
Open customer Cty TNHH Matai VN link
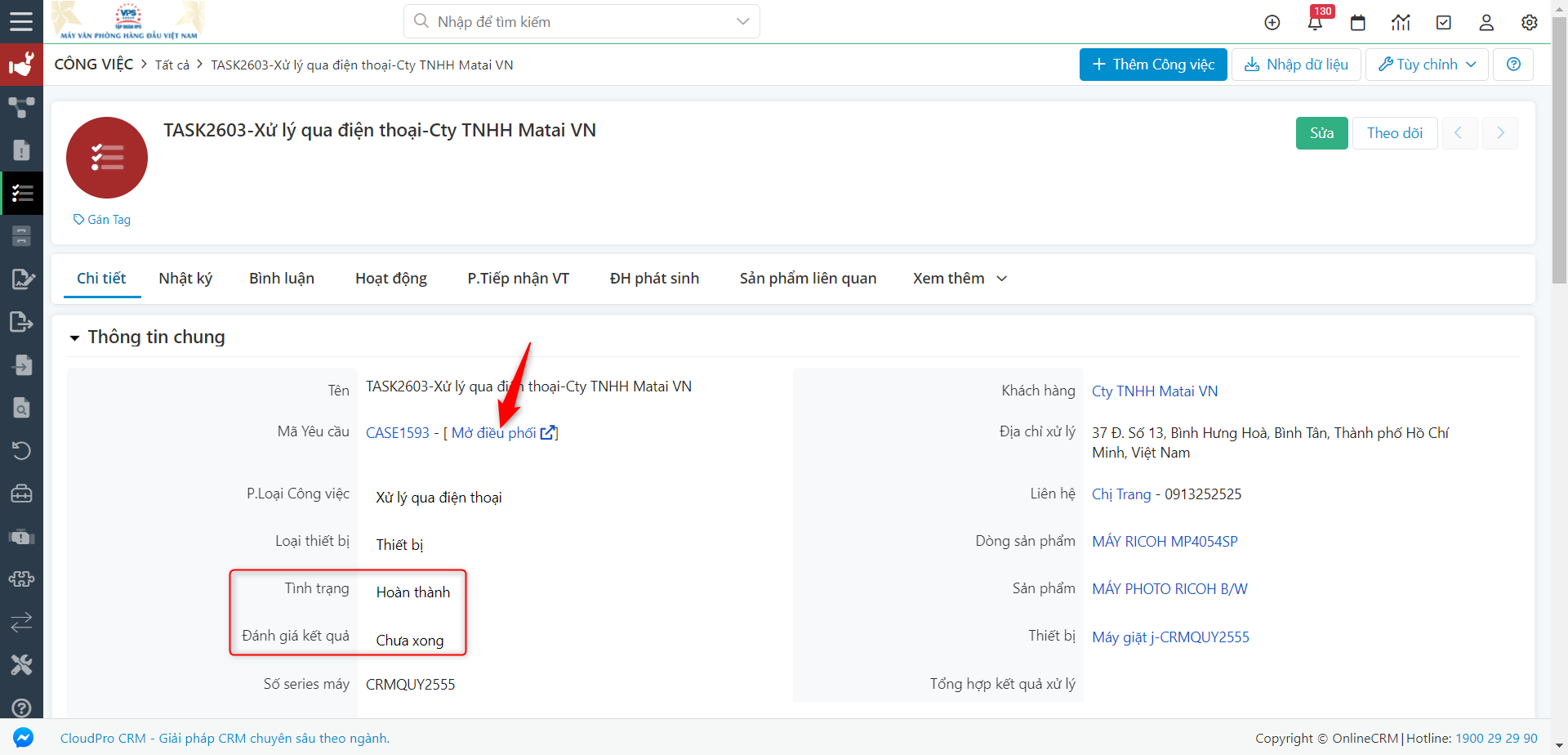click(x=1155, y=391)
